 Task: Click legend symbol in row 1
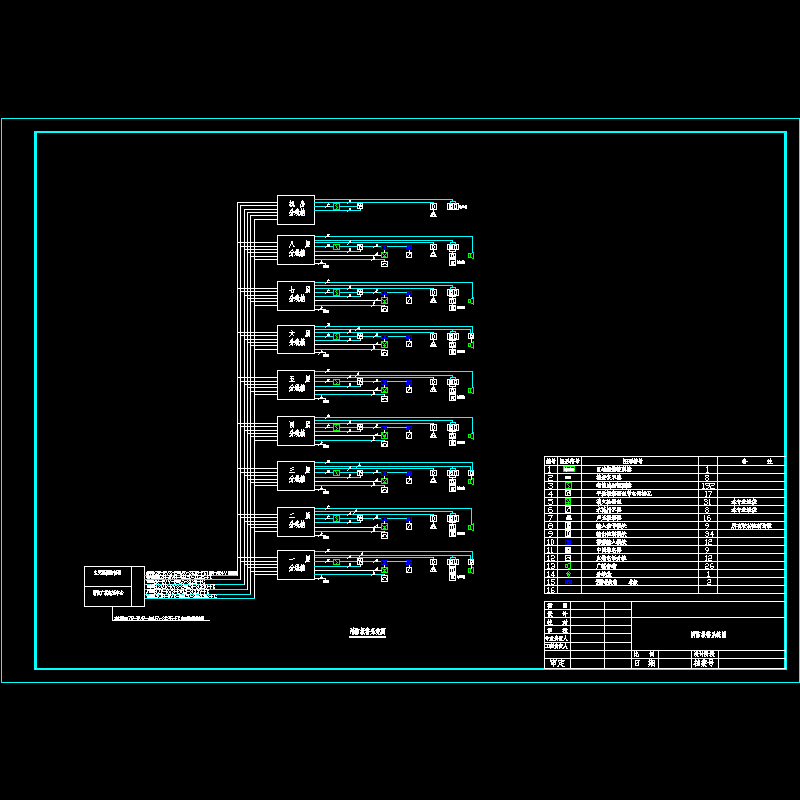568,469
